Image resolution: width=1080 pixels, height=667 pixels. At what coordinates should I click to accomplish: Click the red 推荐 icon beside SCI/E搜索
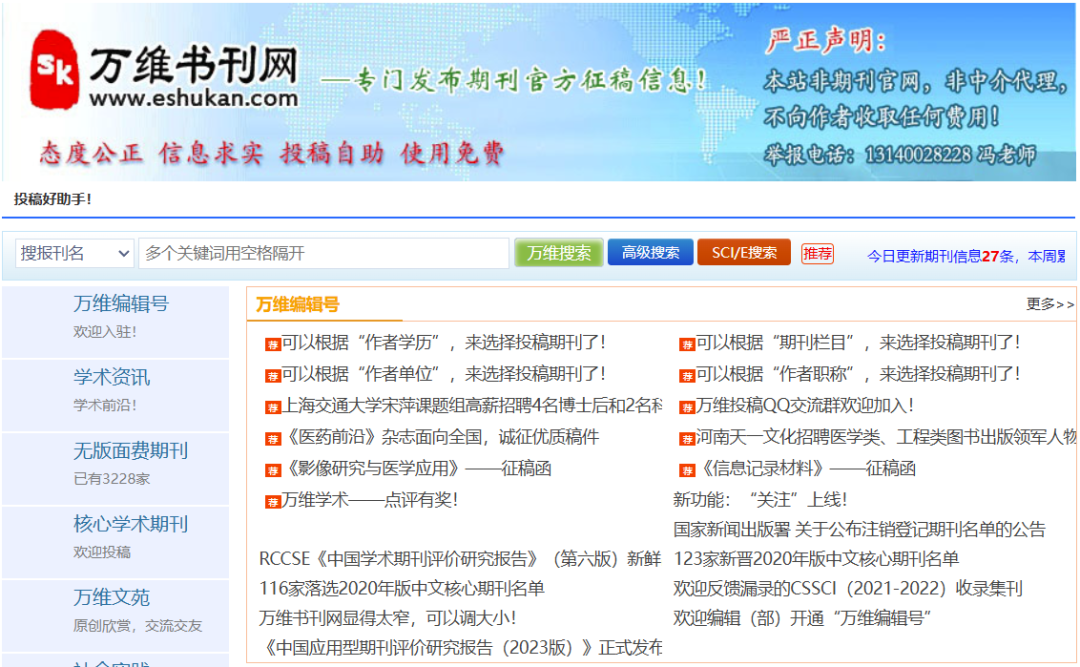tap(817, 252)
